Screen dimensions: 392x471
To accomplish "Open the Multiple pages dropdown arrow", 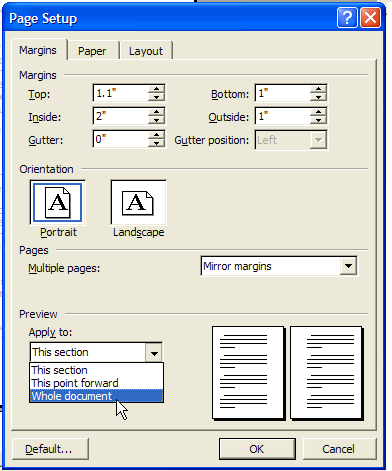I will point(348,266).
